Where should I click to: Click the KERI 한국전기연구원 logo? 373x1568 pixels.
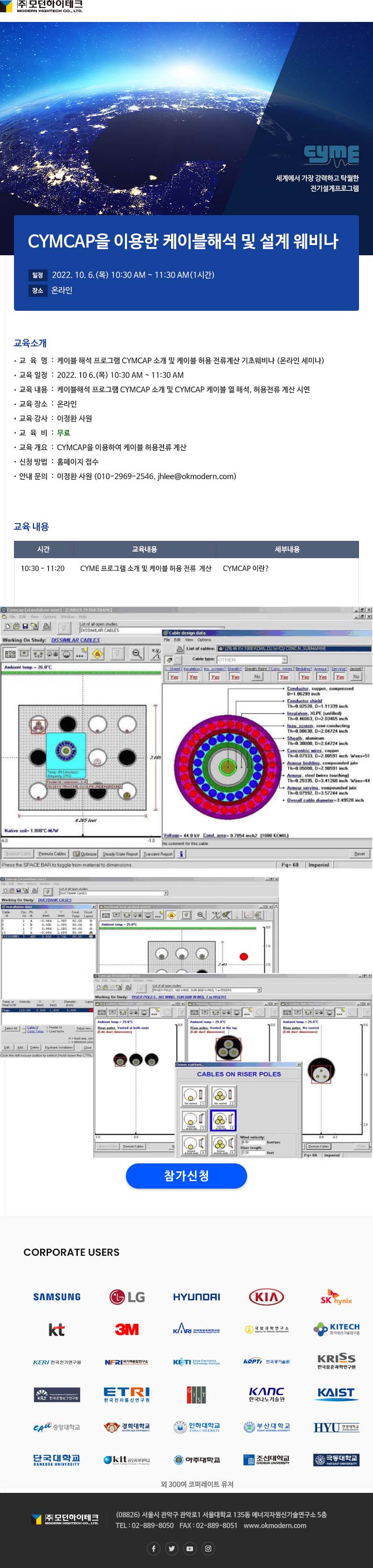tap(56, 1362)
